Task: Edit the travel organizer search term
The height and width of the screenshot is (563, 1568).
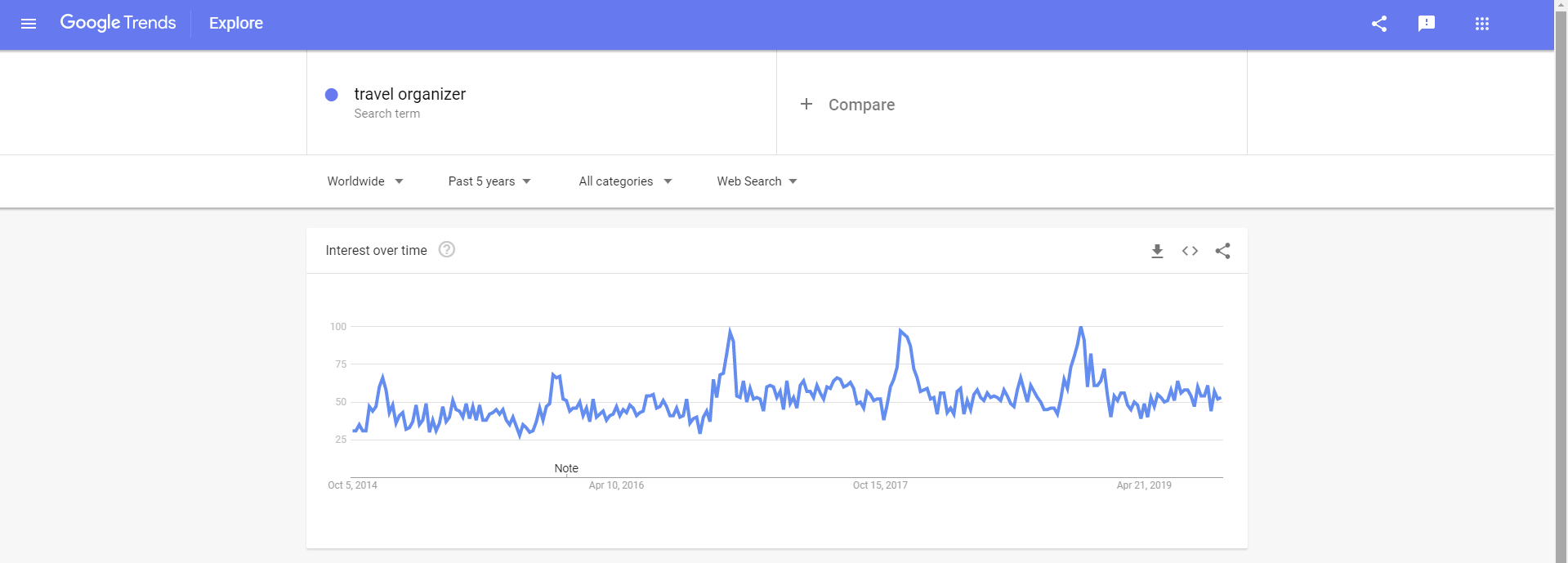Action: 410,95
